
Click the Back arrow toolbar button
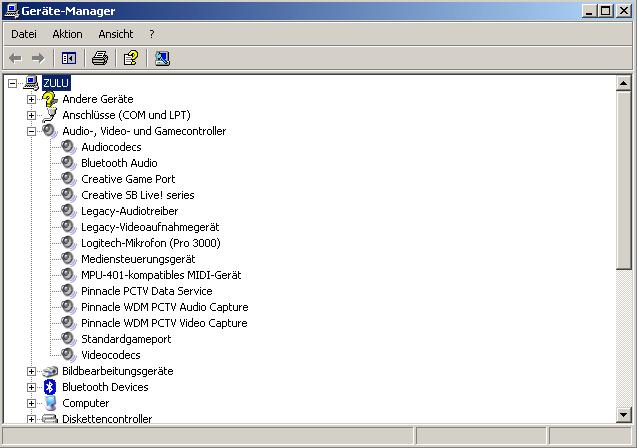tap(15, 58)
